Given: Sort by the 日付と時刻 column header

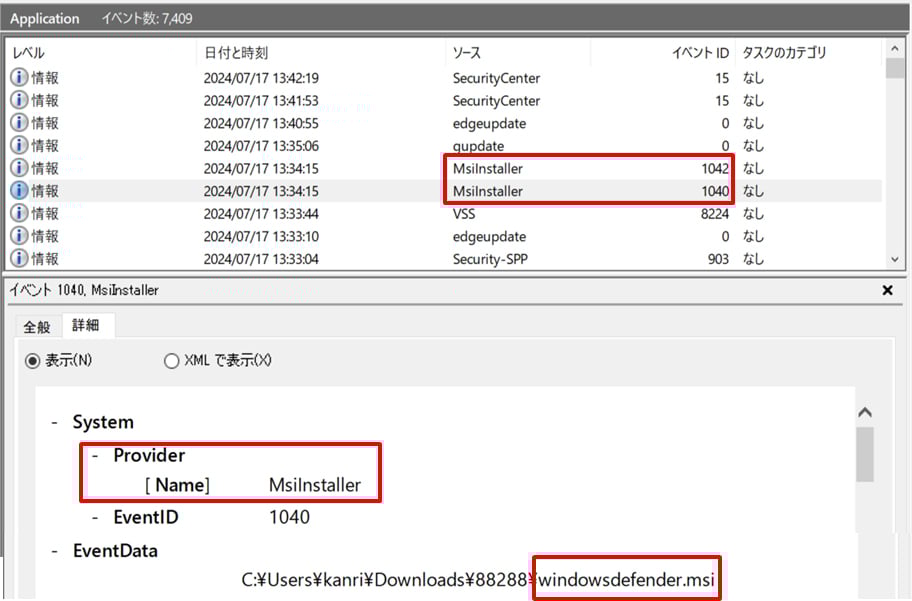Looking at the screenshot, I should point(321,53).
